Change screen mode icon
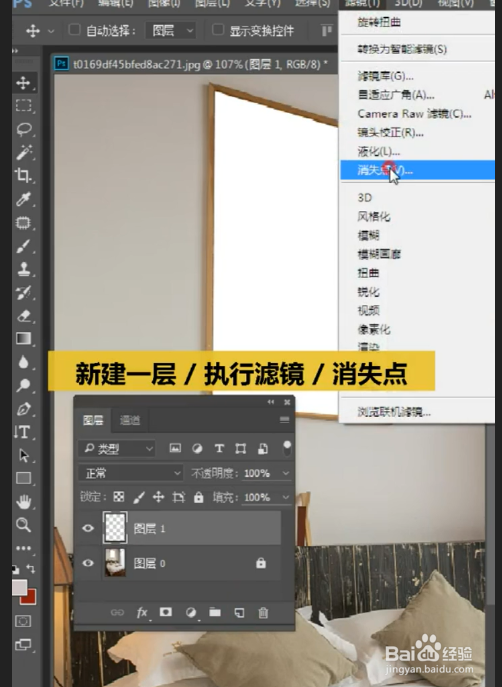 coord(23,645)
